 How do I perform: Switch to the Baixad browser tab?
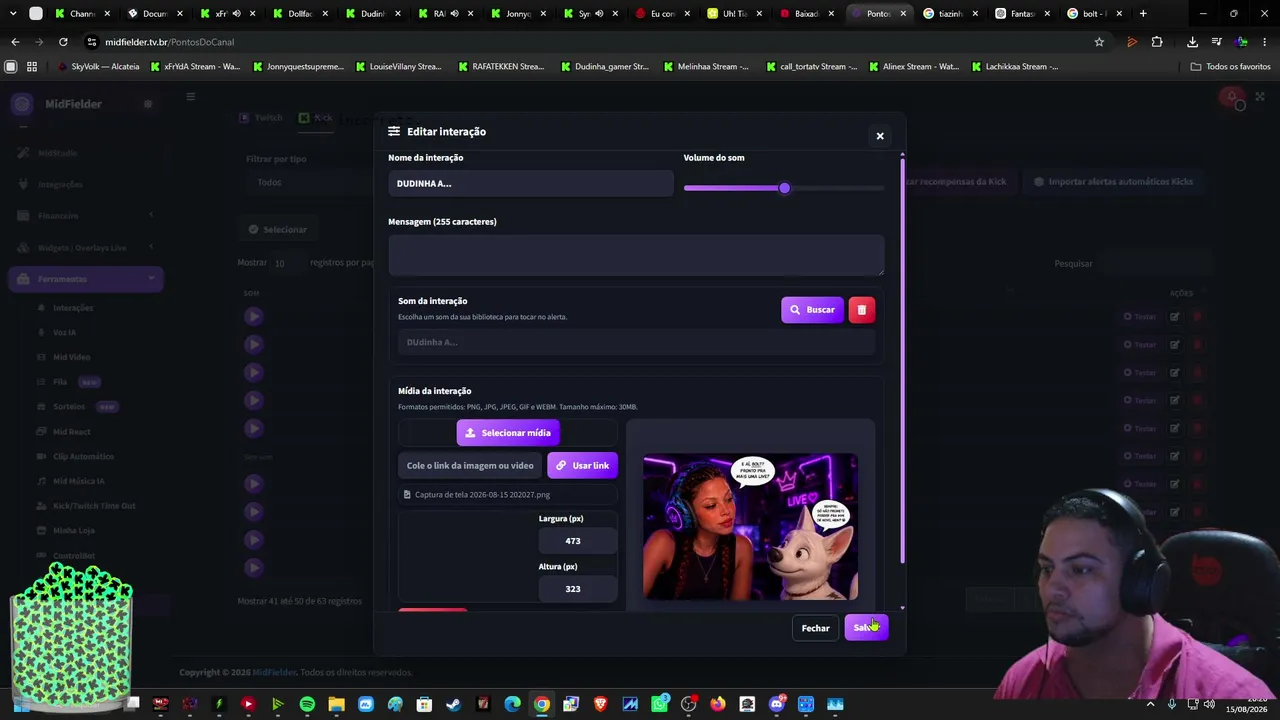pyautogui.click(x=806, y=14)
